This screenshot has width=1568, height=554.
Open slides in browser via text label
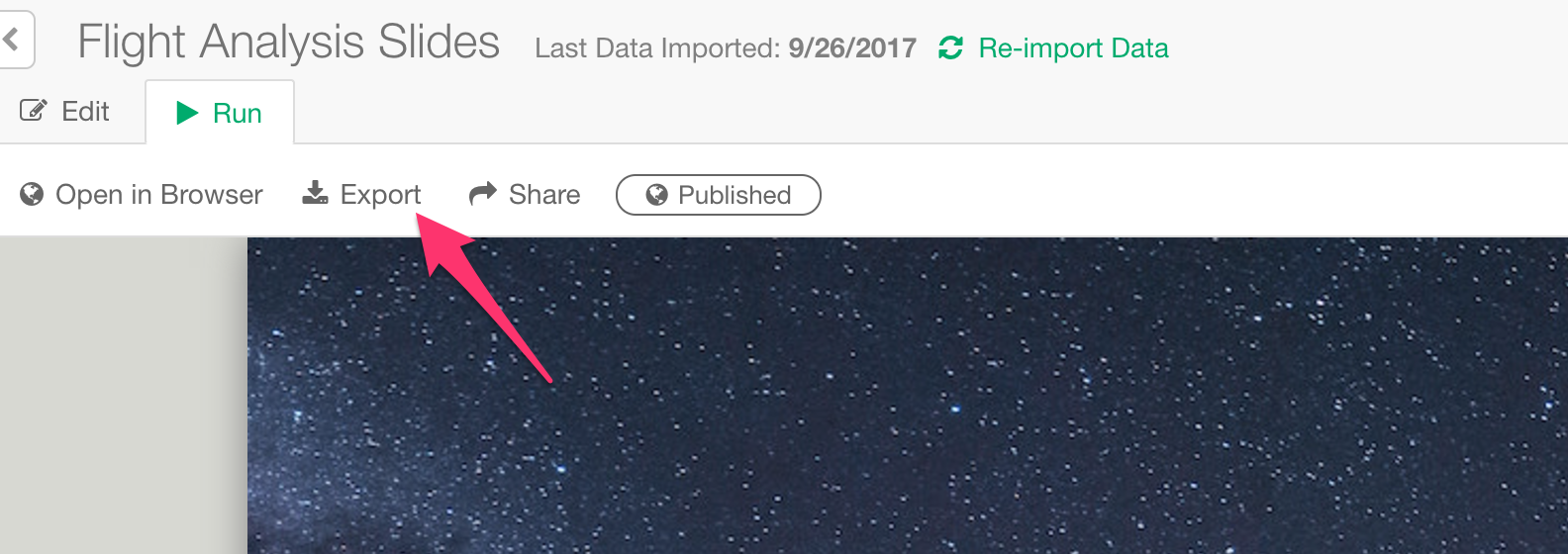click(159, 194)
